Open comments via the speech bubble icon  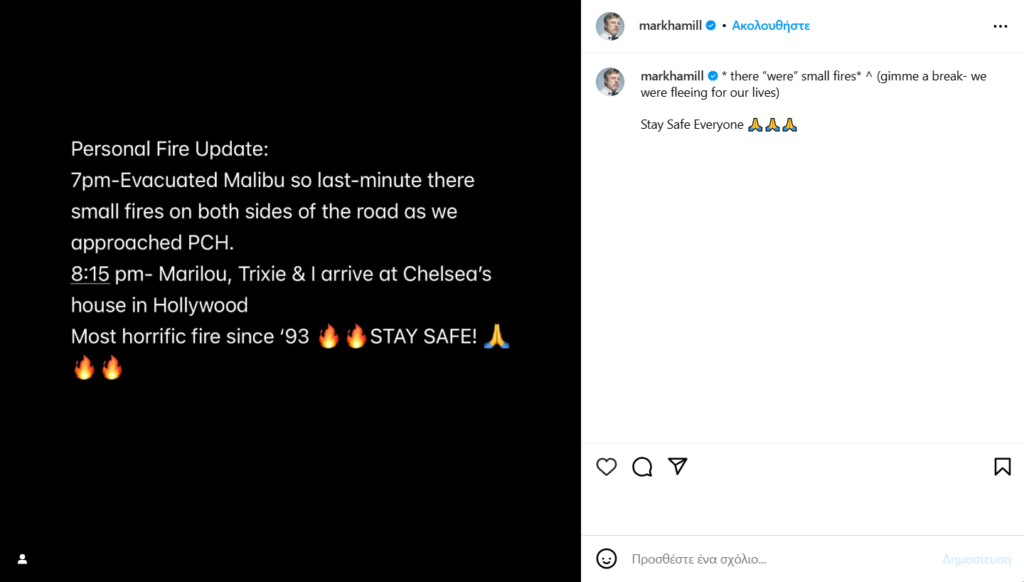(x=642, y=467)
